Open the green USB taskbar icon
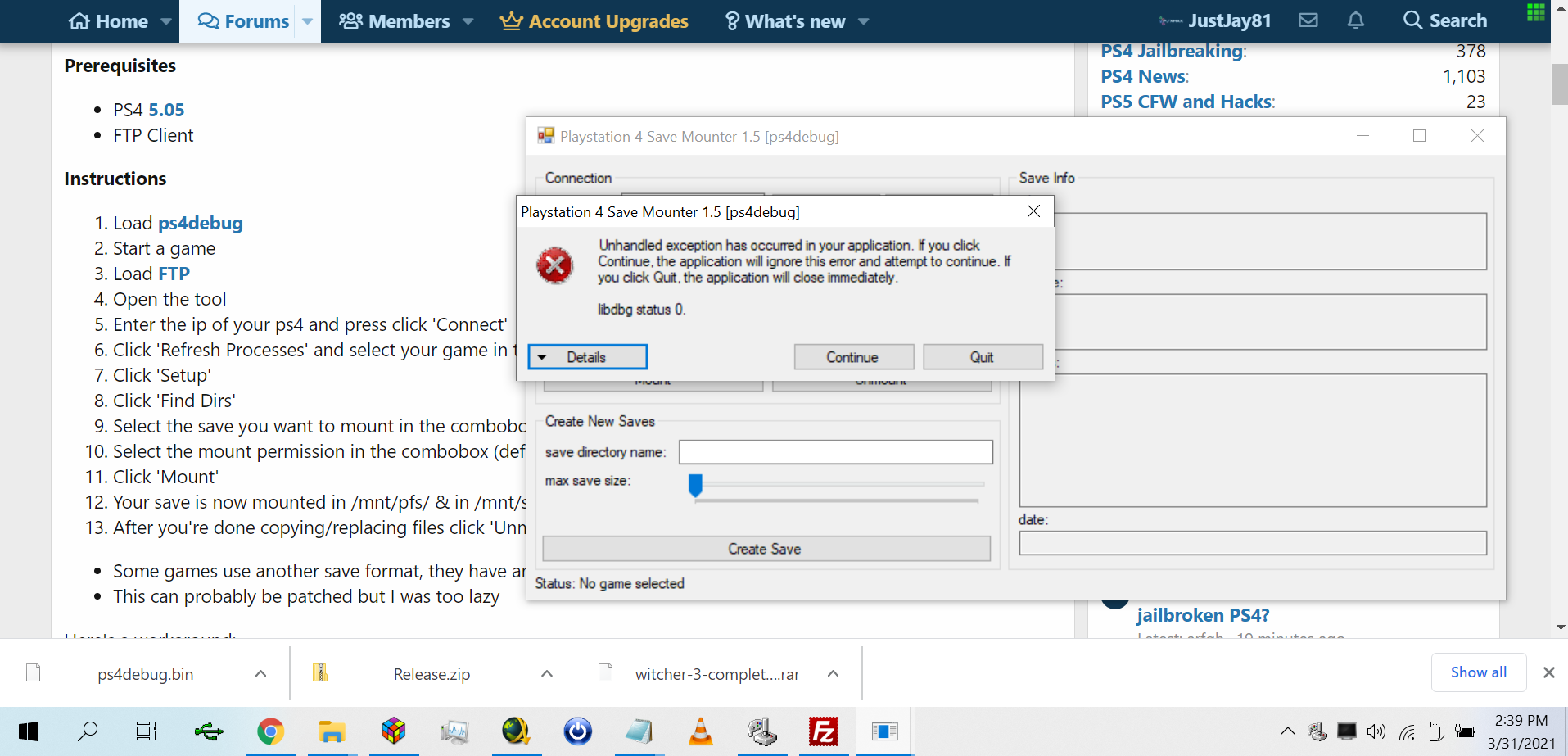1568x756 pixels. [x=209, y=731]
